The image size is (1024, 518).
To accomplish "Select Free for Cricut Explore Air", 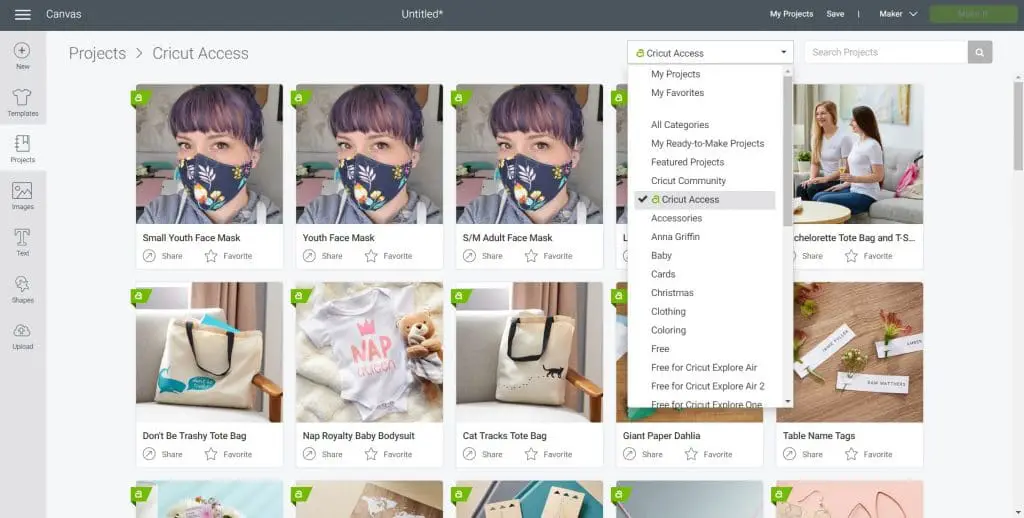I will [704, 368].
